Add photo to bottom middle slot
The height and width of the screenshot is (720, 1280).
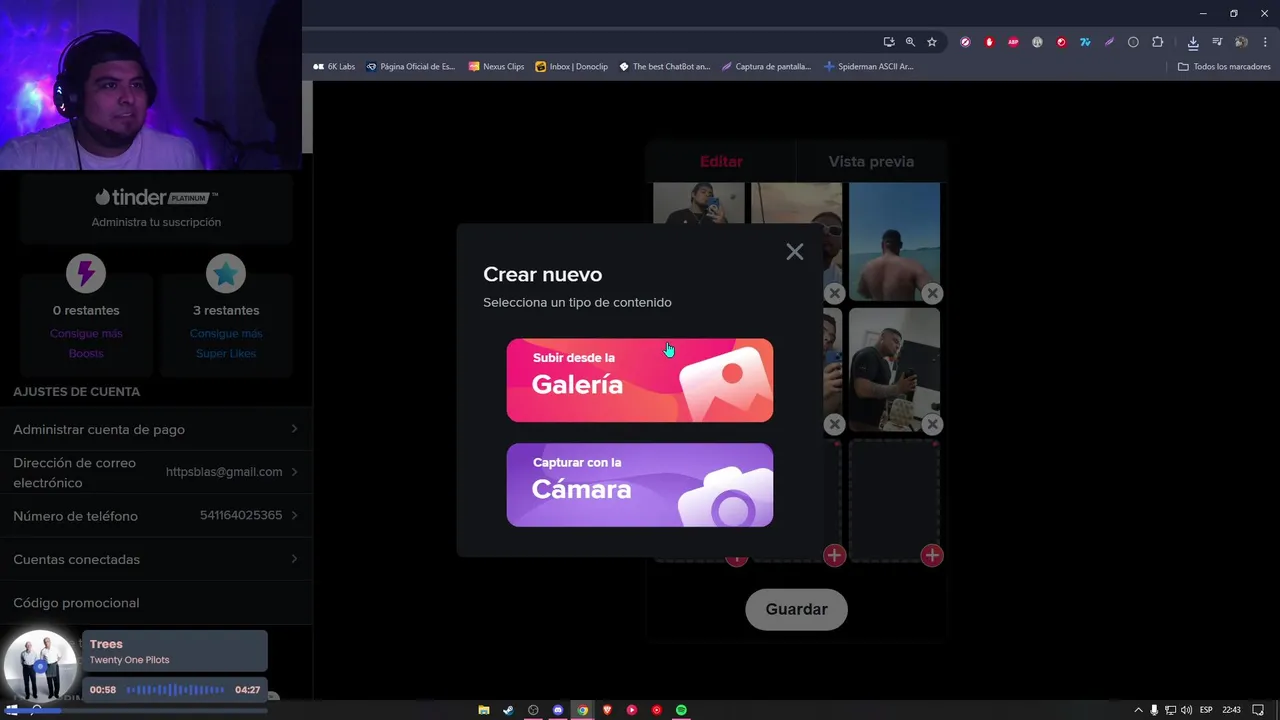point(834,555)
